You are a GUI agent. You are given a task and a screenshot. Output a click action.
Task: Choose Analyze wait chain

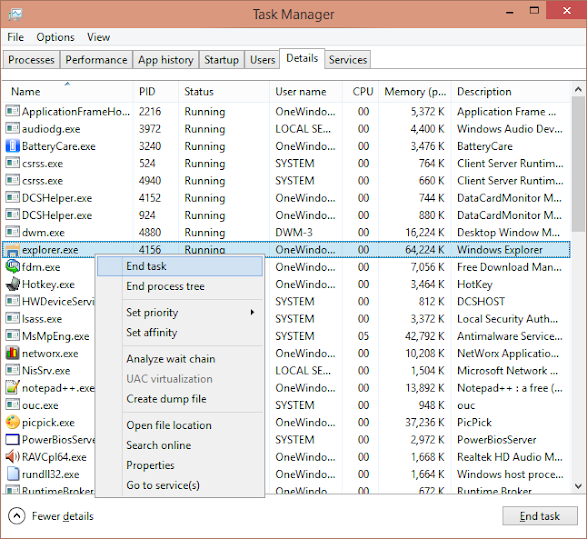coord(180,359)
